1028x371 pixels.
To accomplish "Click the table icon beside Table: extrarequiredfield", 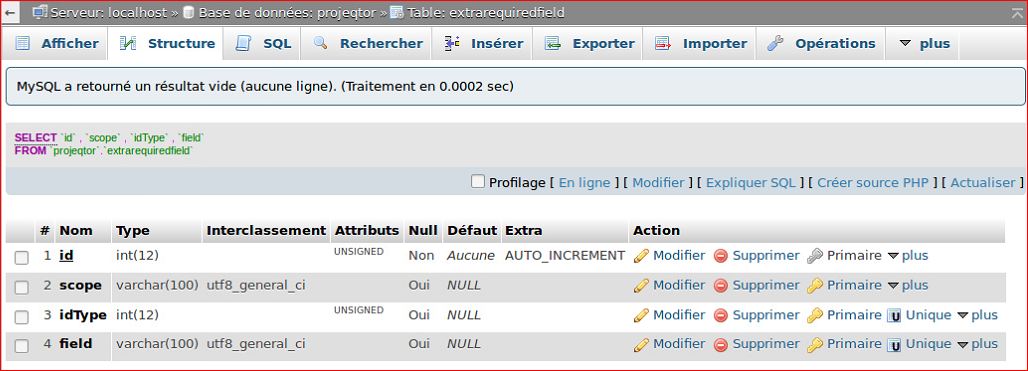I will point(397,12).
